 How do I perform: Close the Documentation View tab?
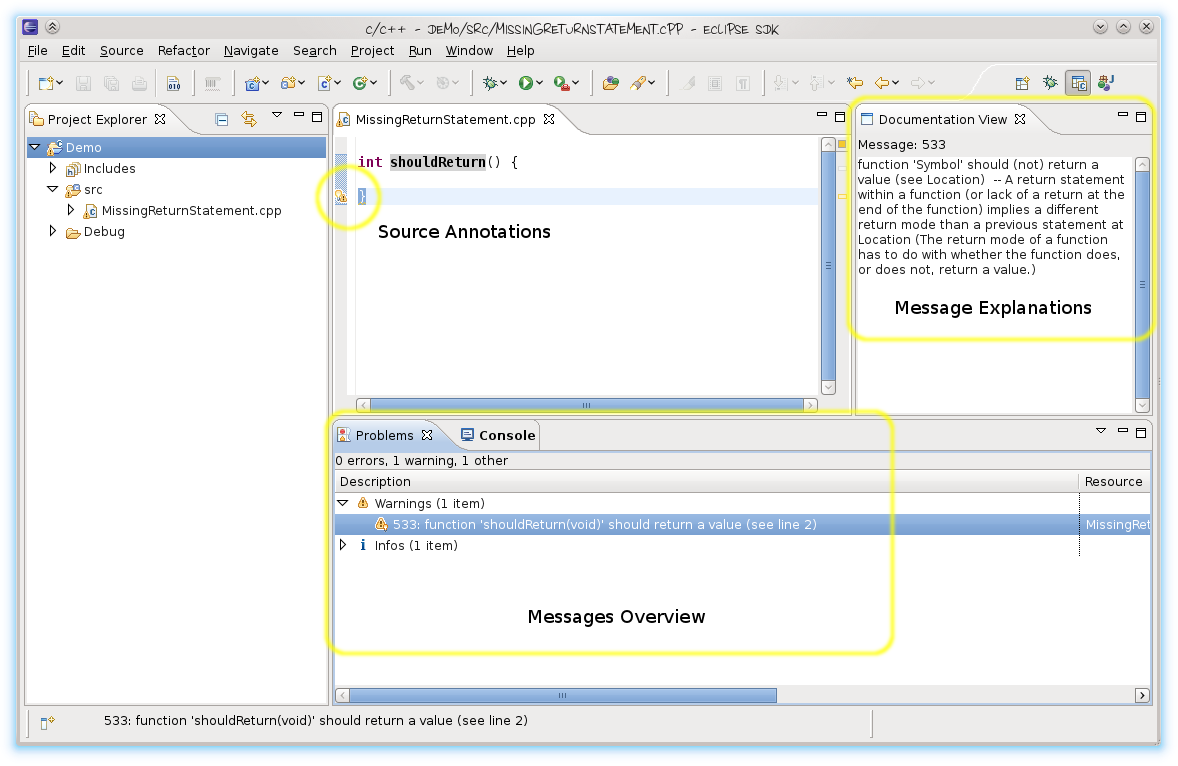(1020, 119)
